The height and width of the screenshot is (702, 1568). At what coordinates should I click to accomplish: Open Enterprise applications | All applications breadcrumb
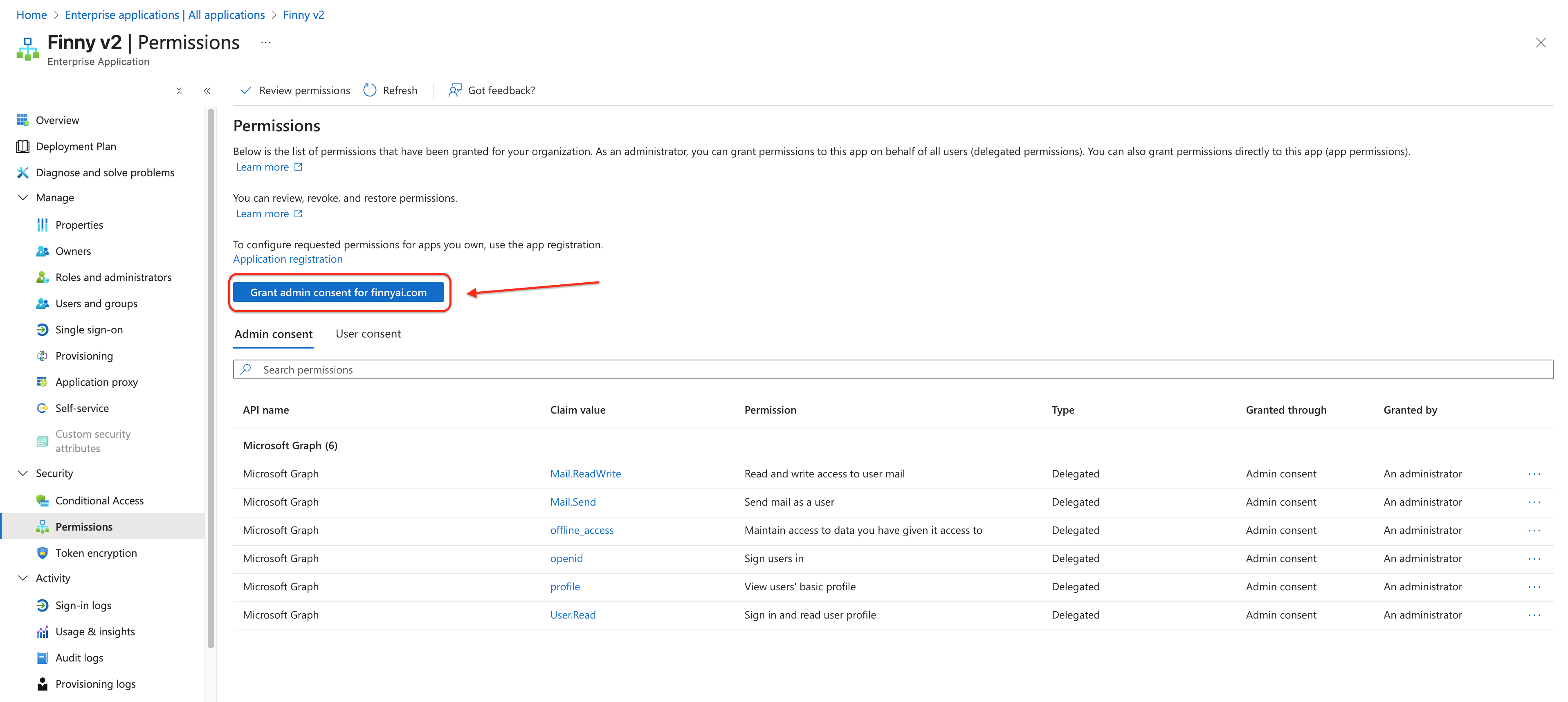[x=165, y=15]
